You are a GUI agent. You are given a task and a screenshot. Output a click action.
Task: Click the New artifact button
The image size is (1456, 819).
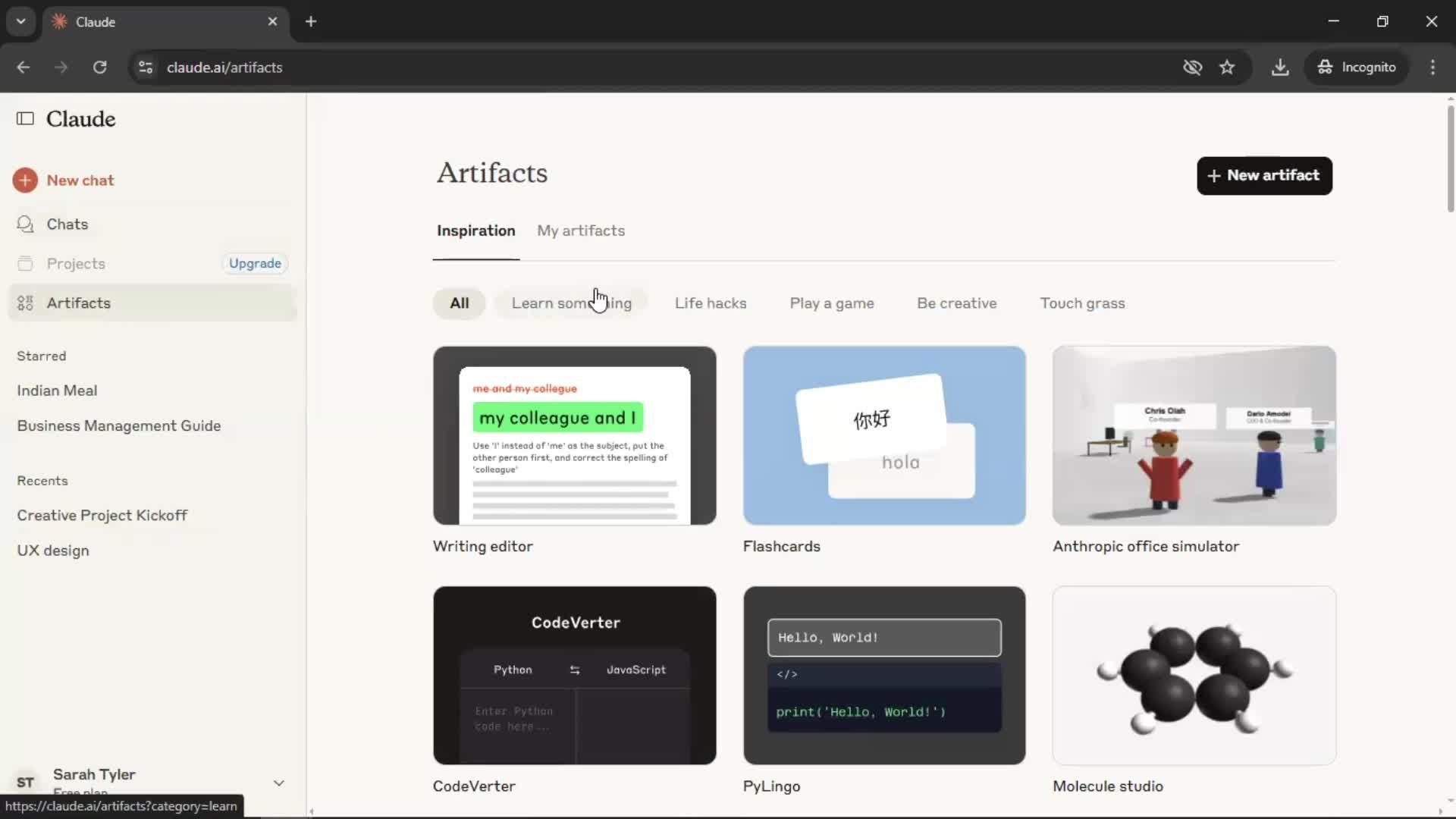pyautogui.click(x=1264, y=176)
